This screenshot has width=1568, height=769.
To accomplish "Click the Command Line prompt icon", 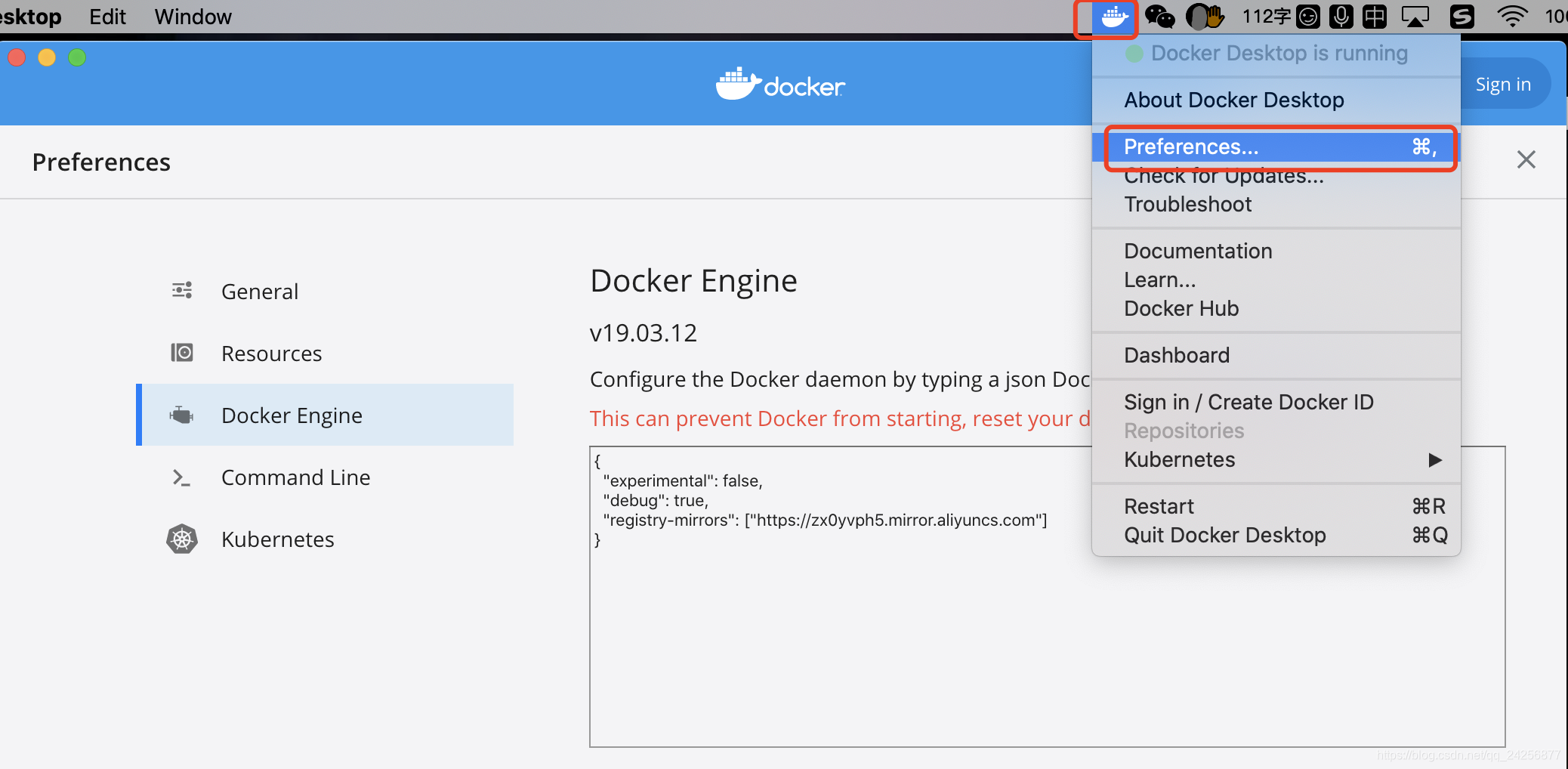I will pos(181,477).
